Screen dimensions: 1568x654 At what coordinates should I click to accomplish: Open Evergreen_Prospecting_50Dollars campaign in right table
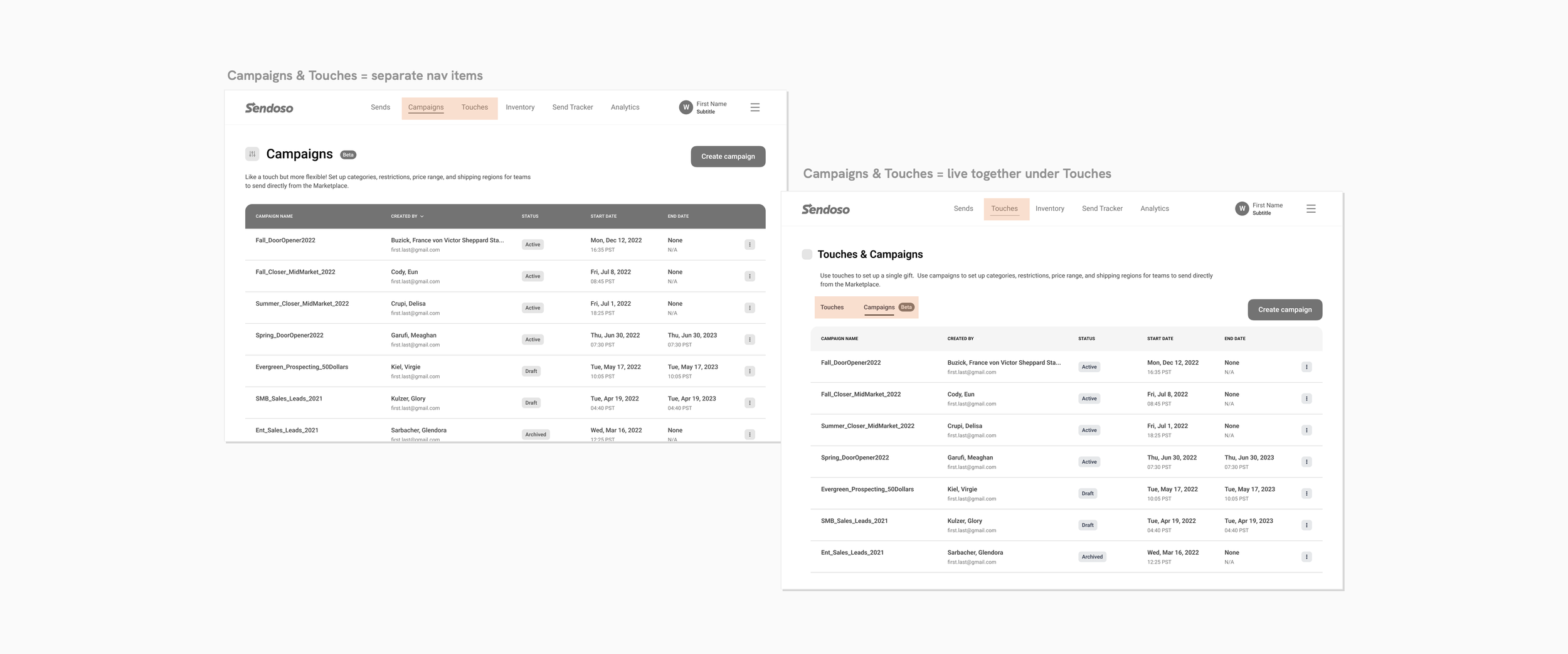[x=867, y=490]
